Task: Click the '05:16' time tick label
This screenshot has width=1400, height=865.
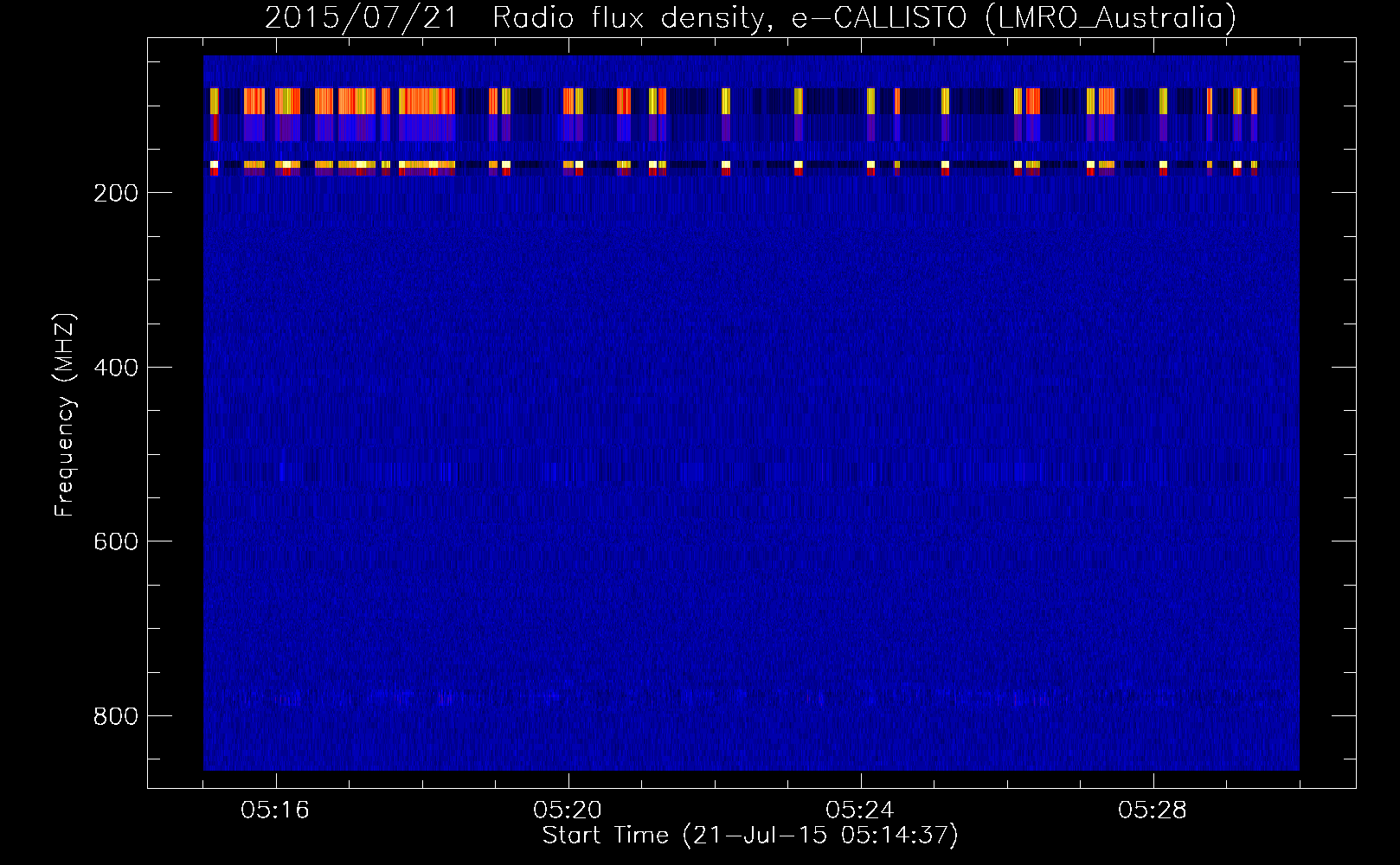Action: click(x=275, y=811)
